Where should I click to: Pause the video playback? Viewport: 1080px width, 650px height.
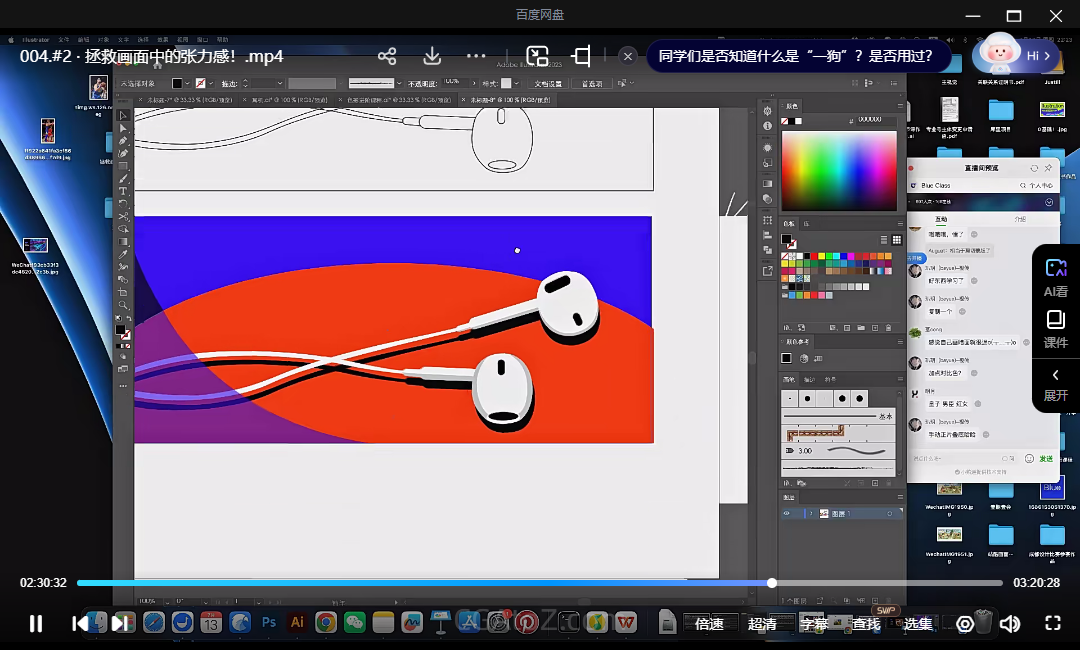point(36,624)
